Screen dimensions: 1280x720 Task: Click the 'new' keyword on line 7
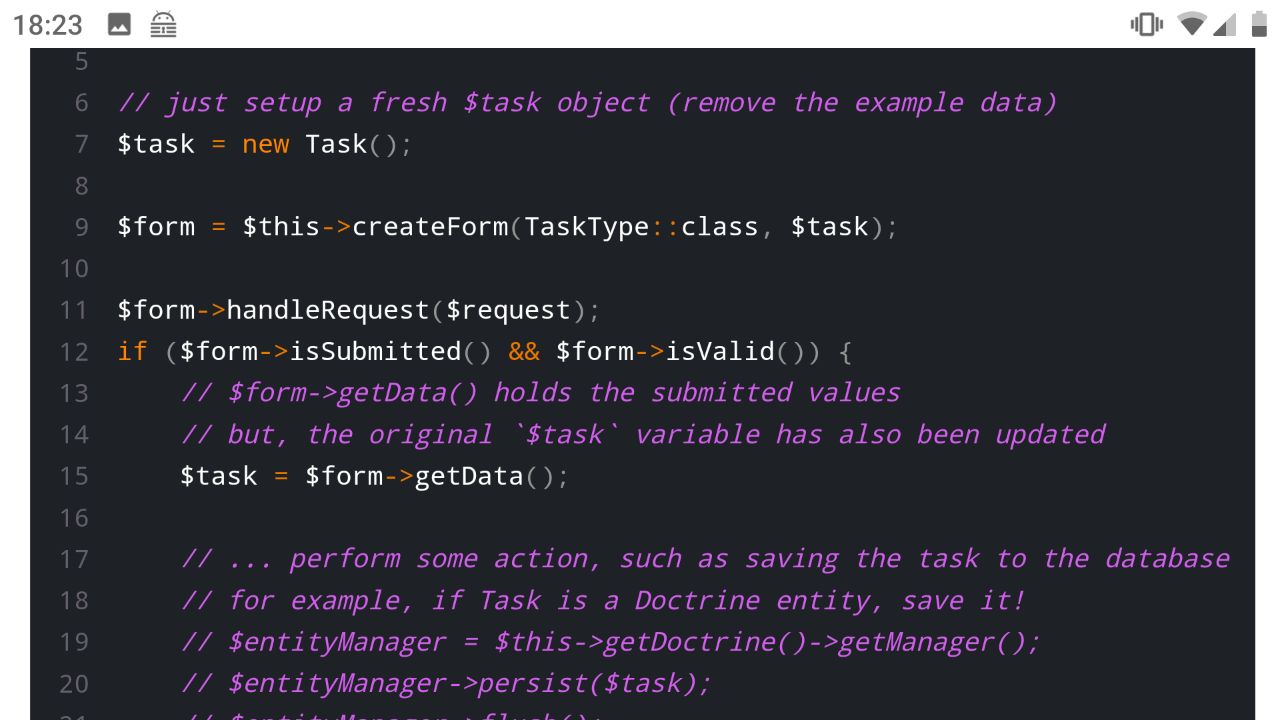point(266,144)
